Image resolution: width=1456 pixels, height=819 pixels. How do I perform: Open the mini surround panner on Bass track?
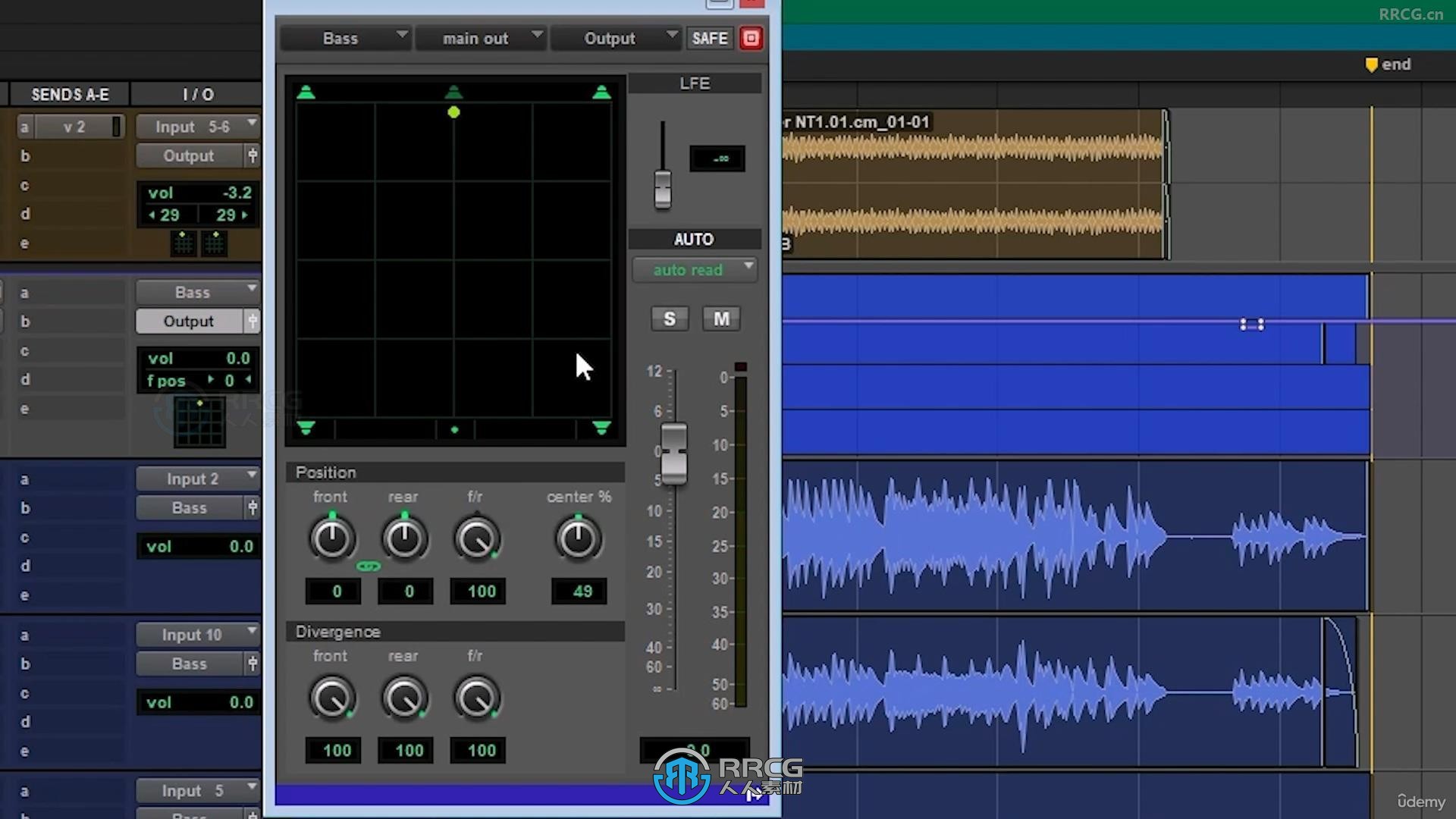(199, 422)
